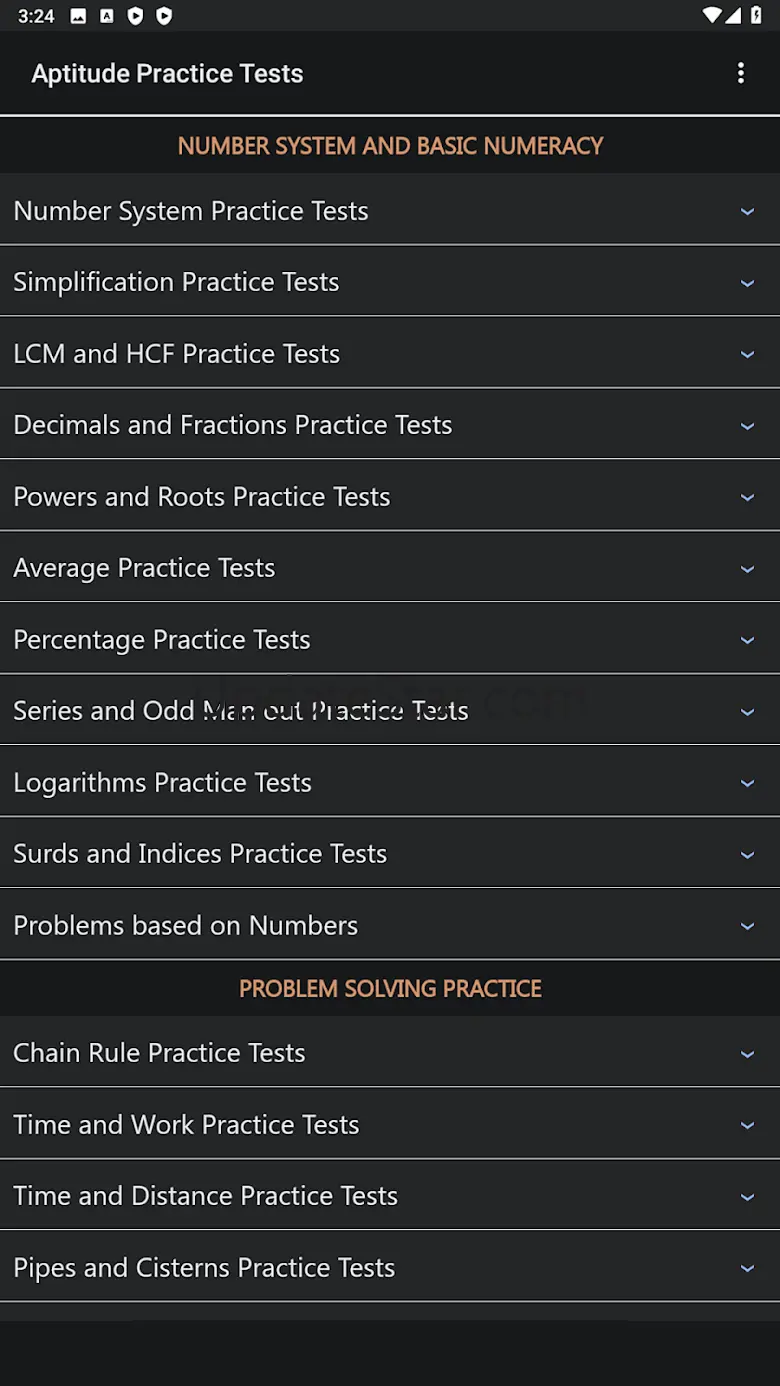The image size is (780, 1386).
Task: Tap the Percentage Practice Tests chevron
Action: [x=746, y=640]
